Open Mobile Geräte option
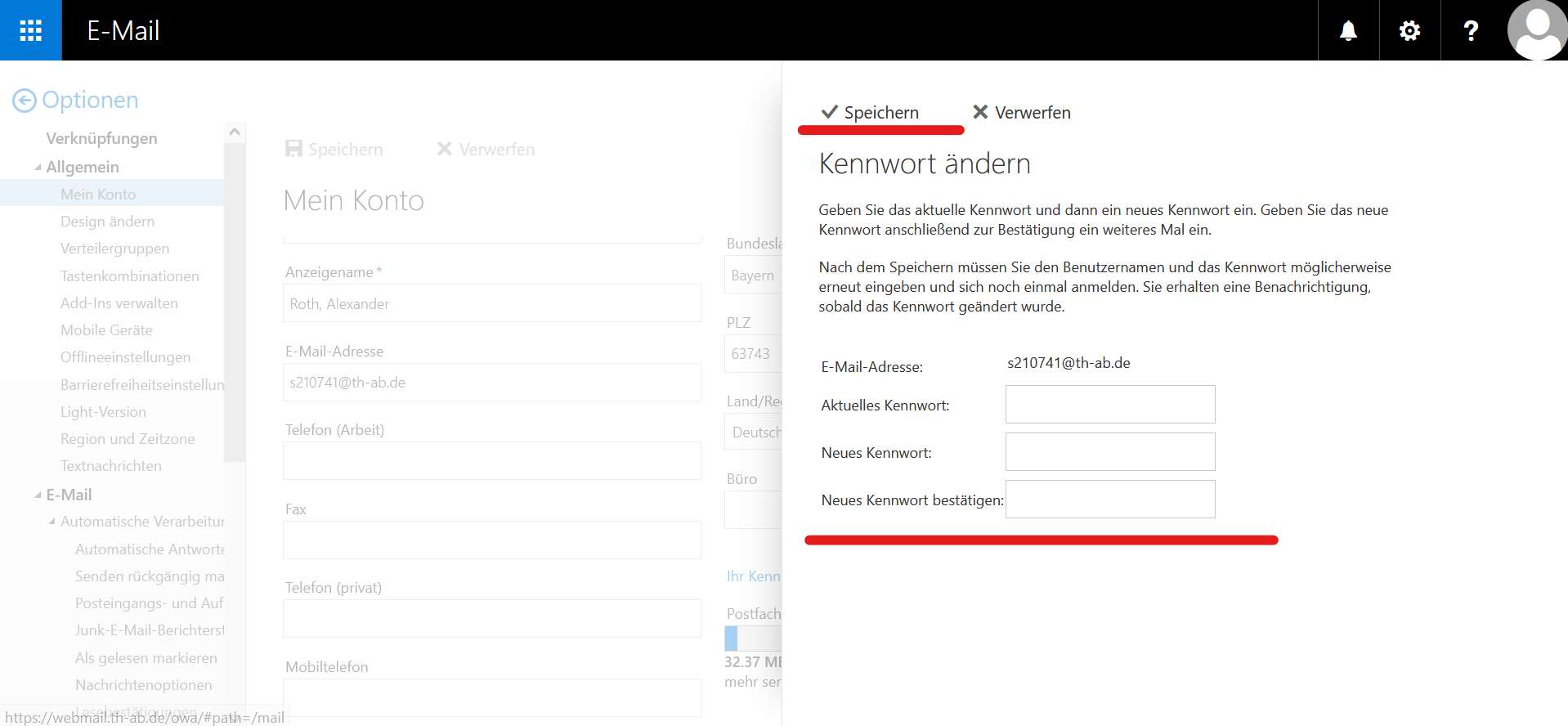 [106, 329]
